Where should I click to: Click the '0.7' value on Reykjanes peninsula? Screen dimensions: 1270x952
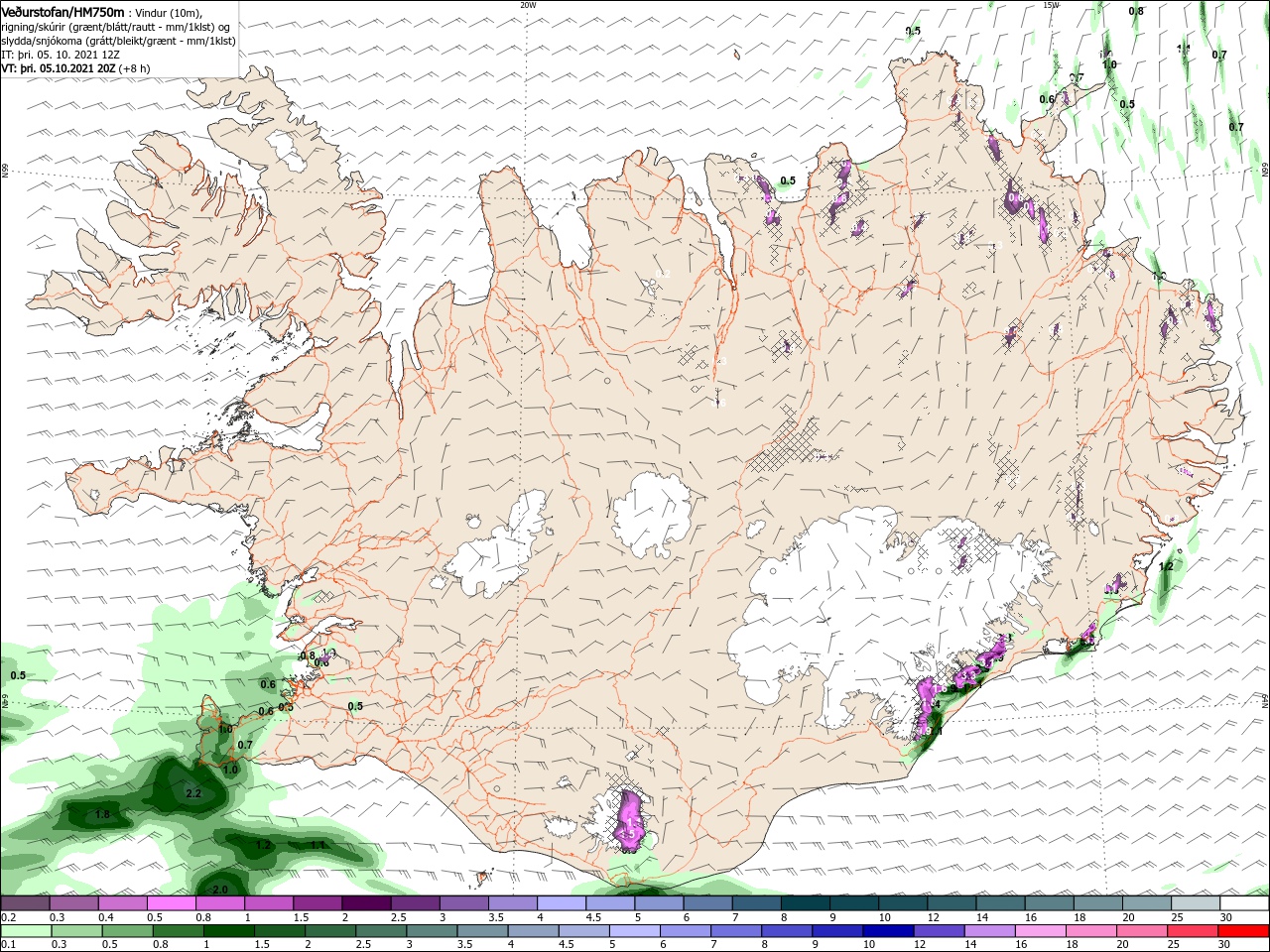click(245, 745)
